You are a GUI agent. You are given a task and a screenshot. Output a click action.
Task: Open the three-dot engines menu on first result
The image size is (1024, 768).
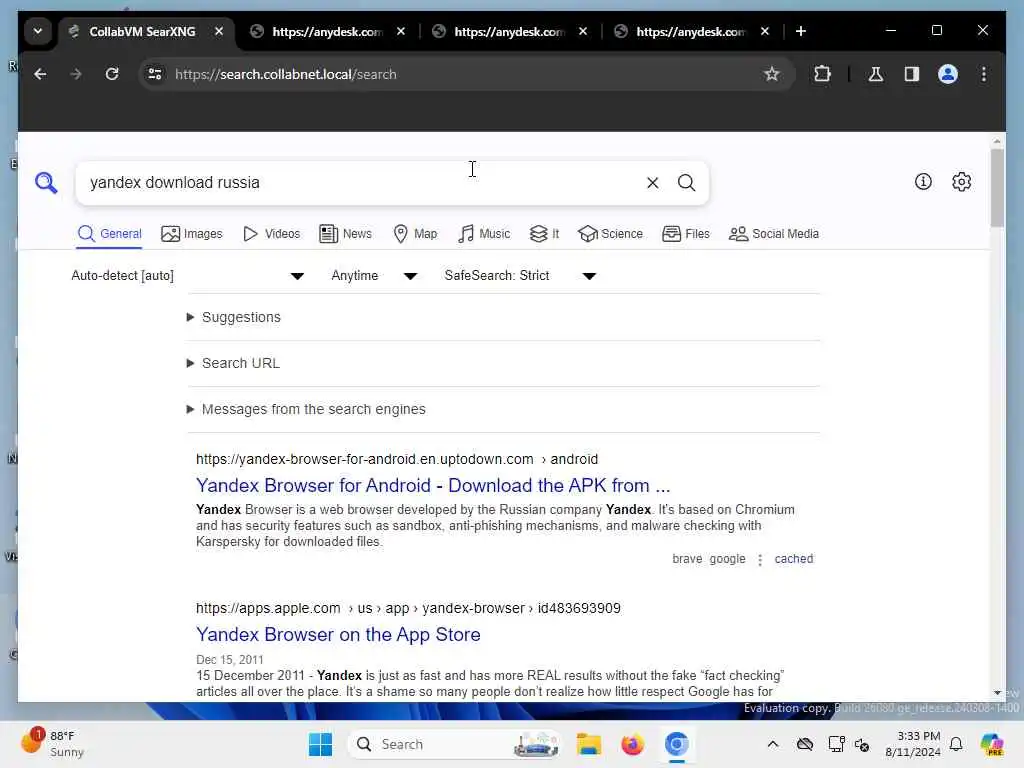[760, 560]
